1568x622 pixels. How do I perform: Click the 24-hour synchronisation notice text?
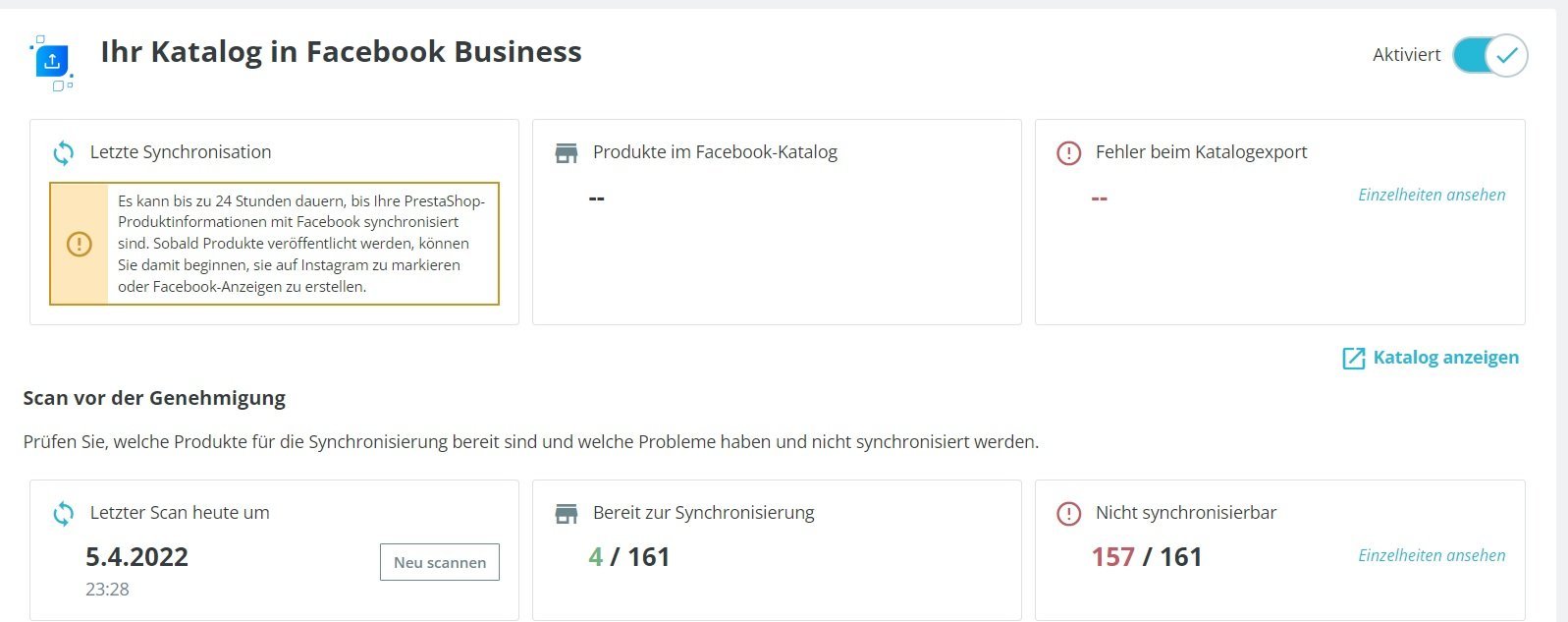[300, 244]
